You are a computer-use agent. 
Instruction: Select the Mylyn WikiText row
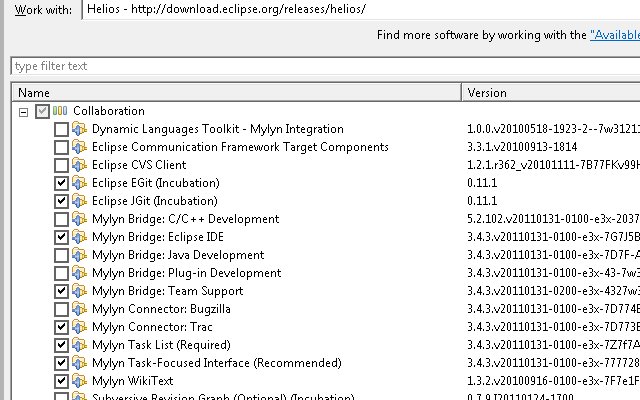[133, 380]
